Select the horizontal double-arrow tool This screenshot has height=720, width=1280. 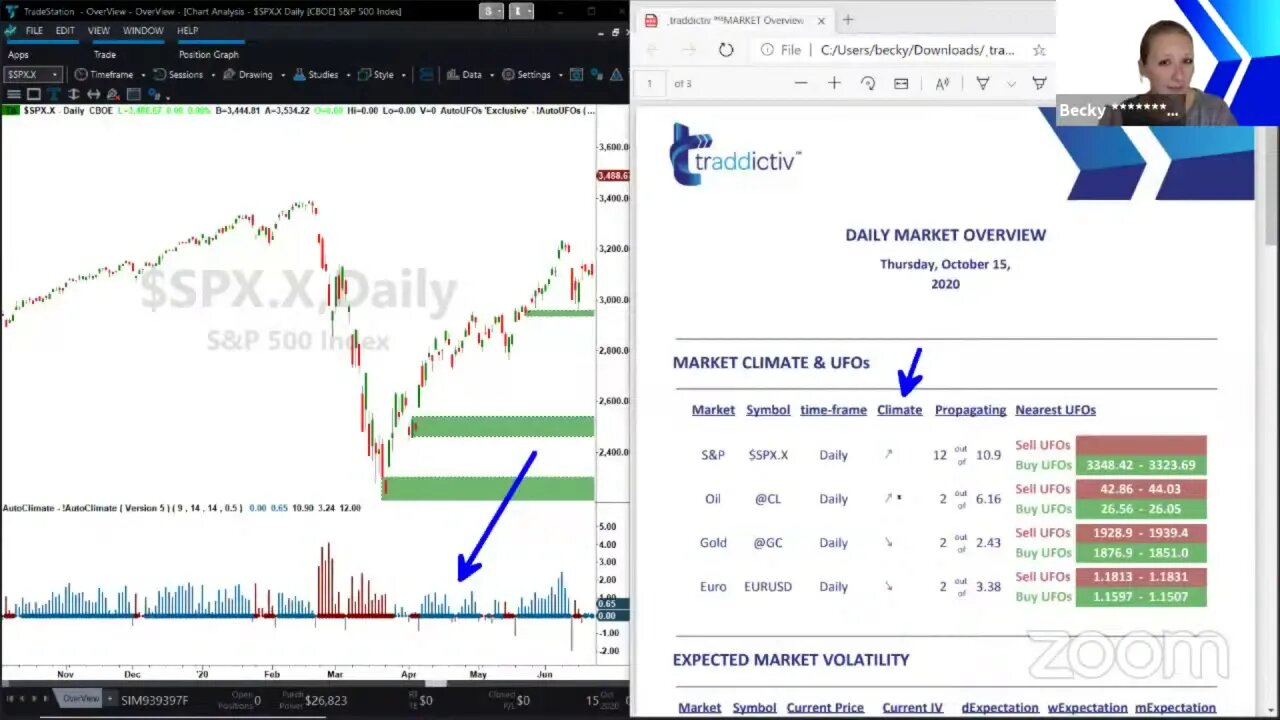click(x=94, y=94)
